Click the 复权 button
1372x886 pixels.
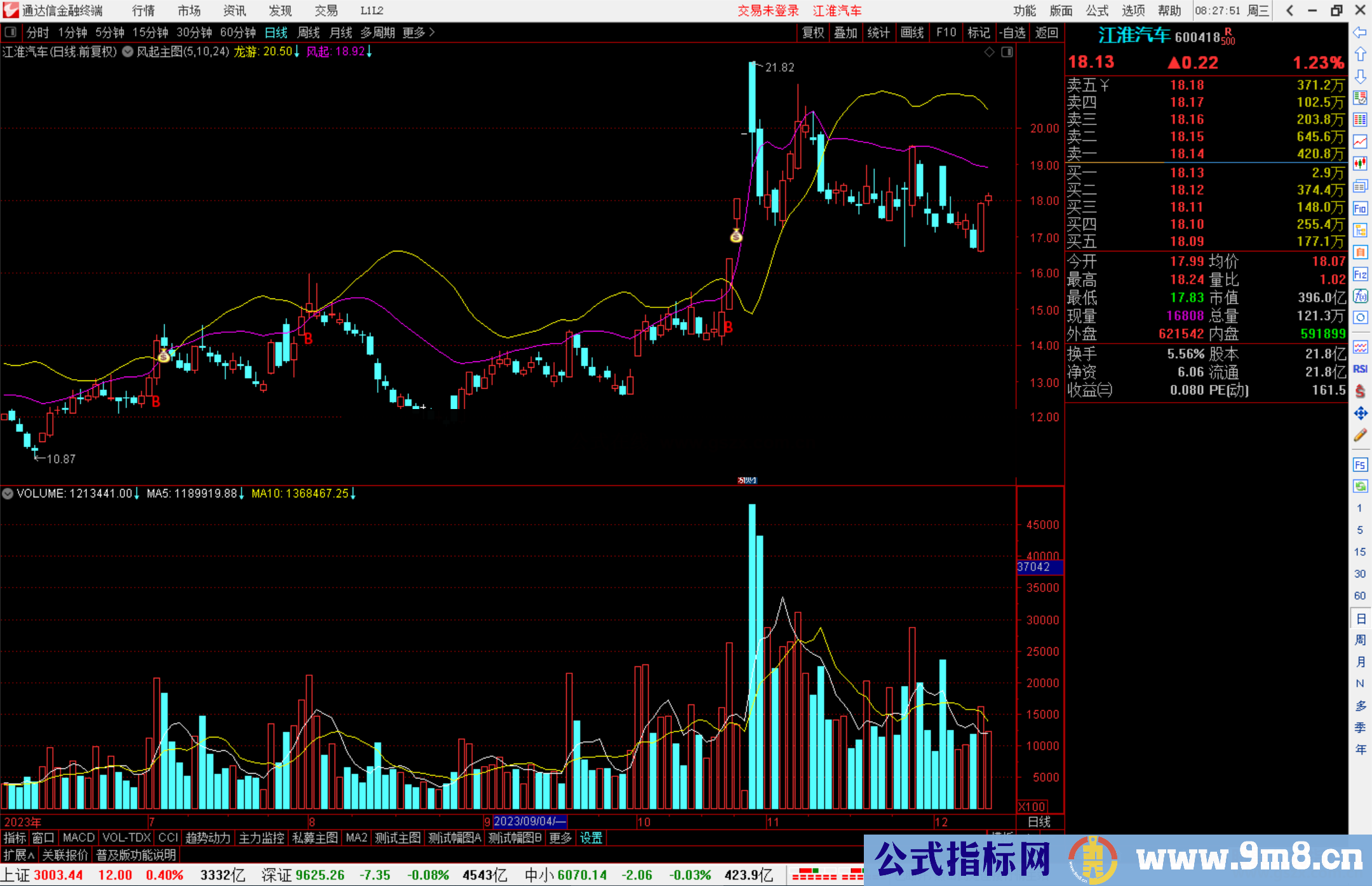pos(813,32)
